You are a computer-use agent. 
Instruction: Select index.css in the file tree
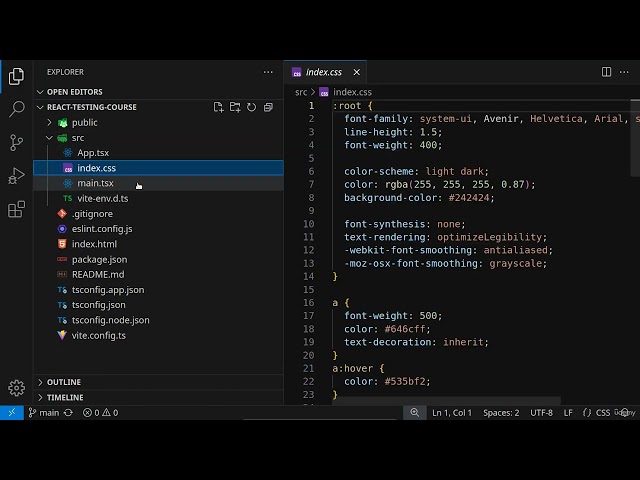158,168
